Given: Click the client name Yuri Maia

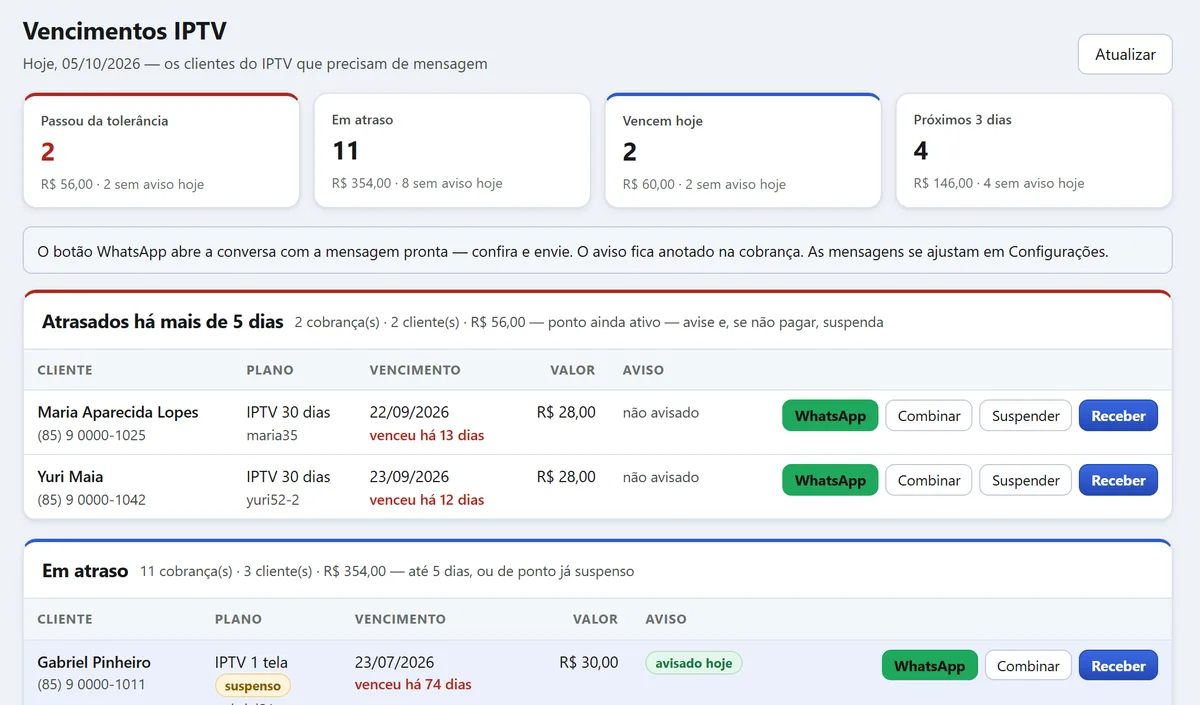Looking at the screenshot, I should tap(70, 476).
